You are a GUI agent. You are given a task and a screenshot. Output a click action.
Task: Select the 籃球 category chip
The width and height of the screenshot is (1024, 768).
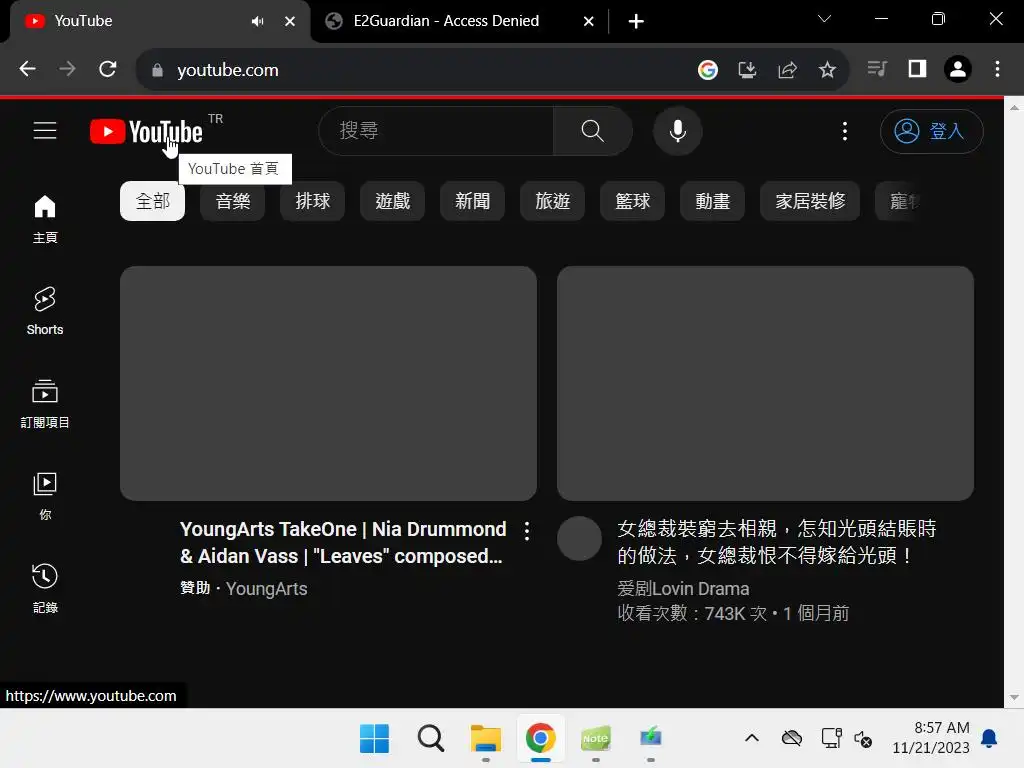[632, 201]
